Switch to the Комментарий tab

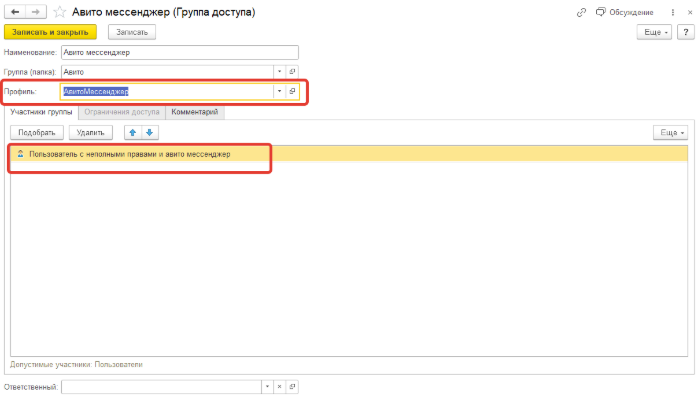coord(195,112)
